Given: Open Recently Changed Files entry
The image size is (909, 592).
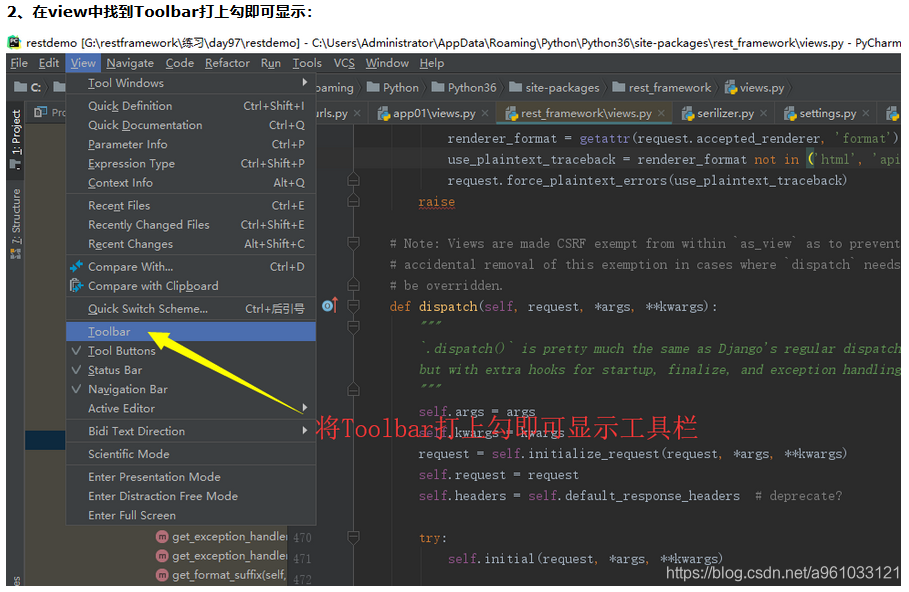Looking at the screenshot, I should (x=191, y=225).
